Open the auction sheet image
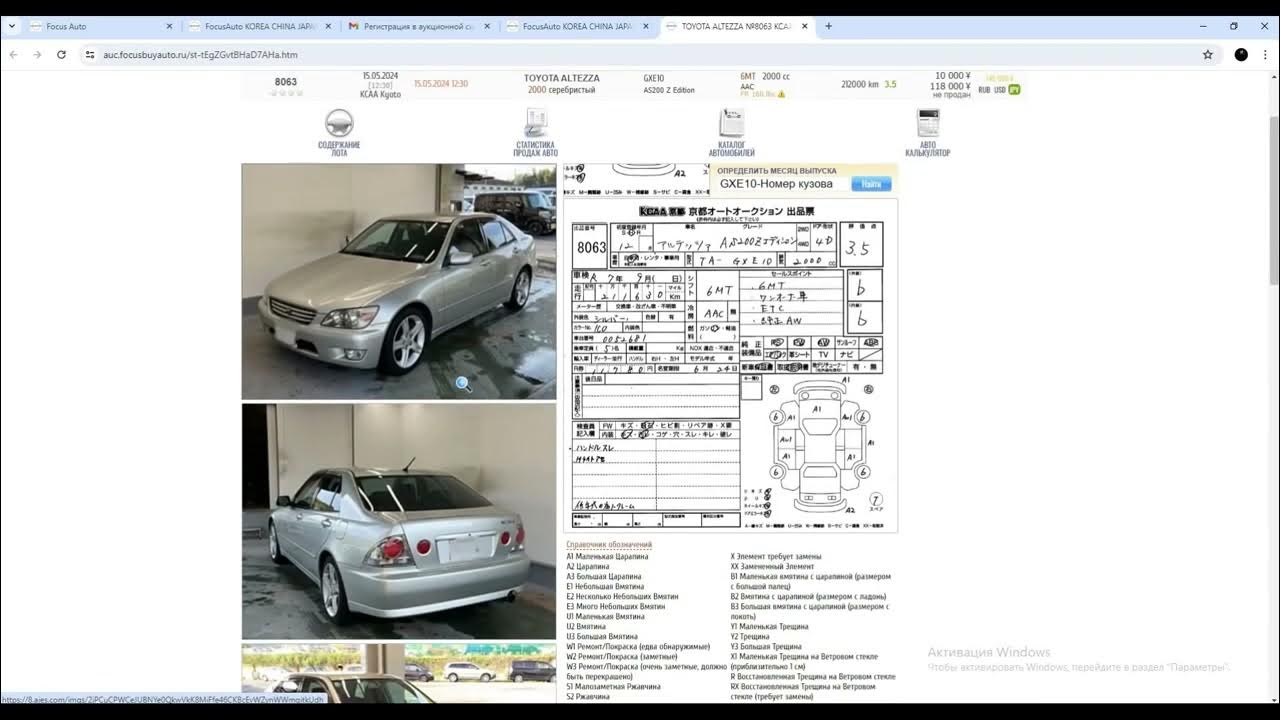The image size is (1280, 720). [730, 365]
